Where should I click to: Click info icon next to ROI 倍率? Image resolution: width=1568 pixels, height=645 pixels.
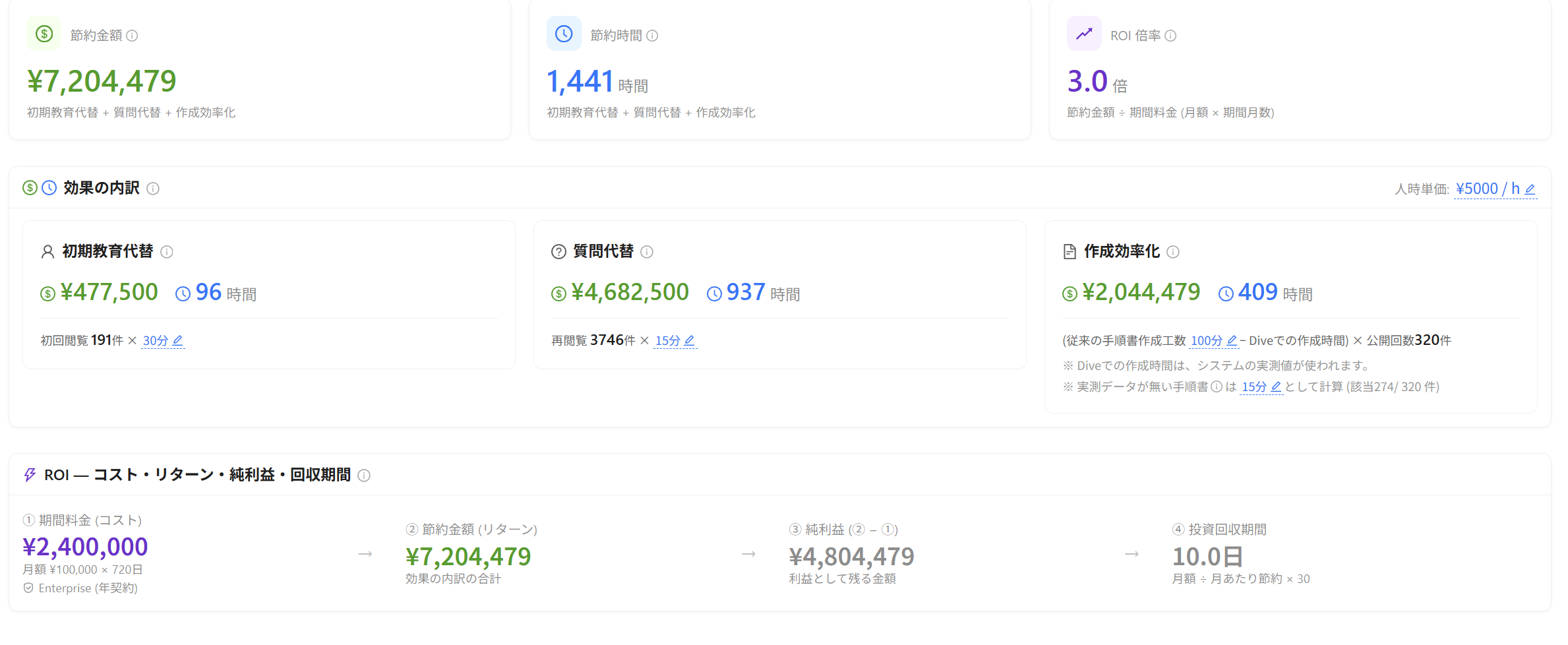tap(1170, 36)
